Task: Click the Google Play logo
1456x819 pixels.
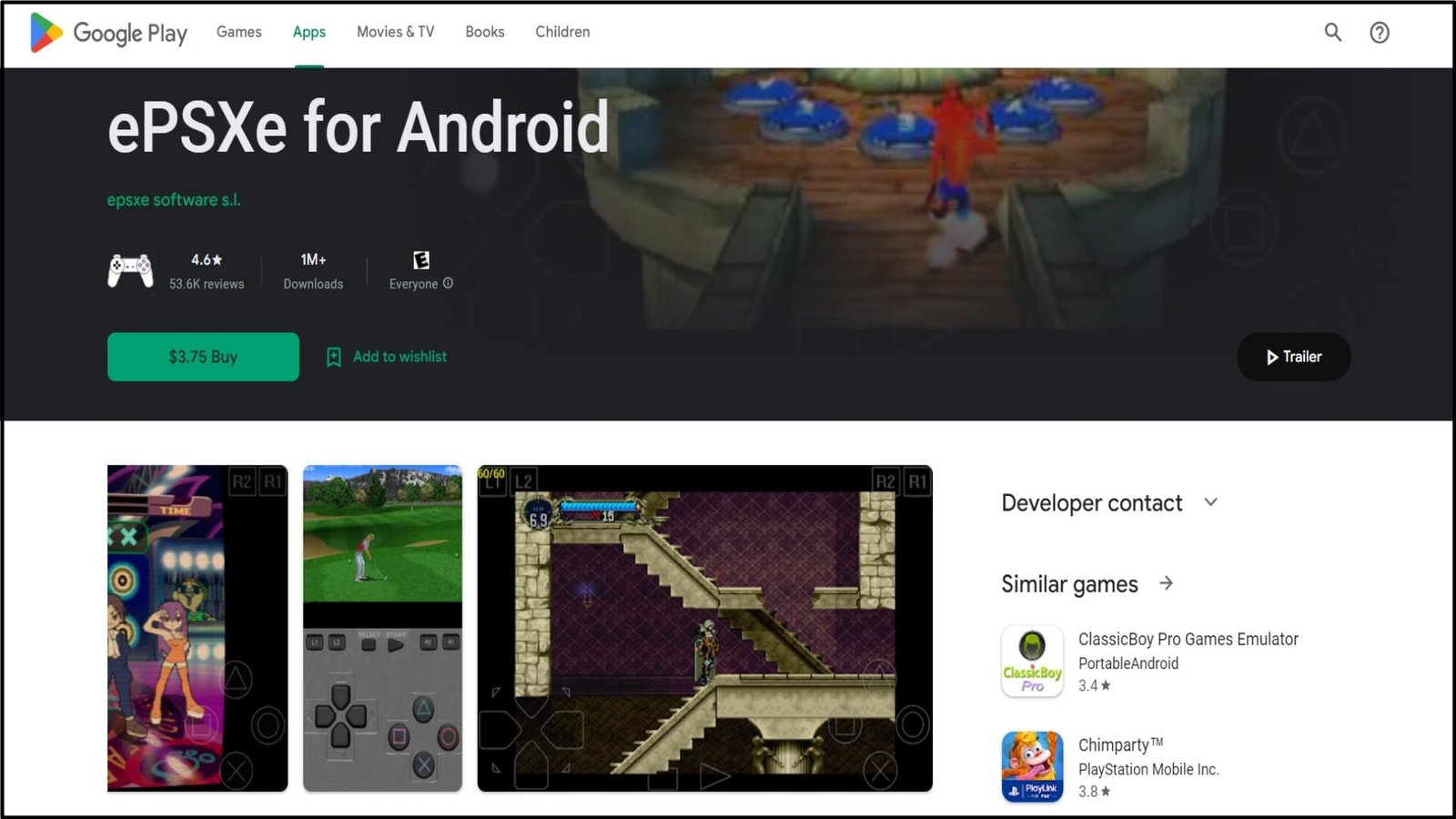Action: click(x=107, y=33)
